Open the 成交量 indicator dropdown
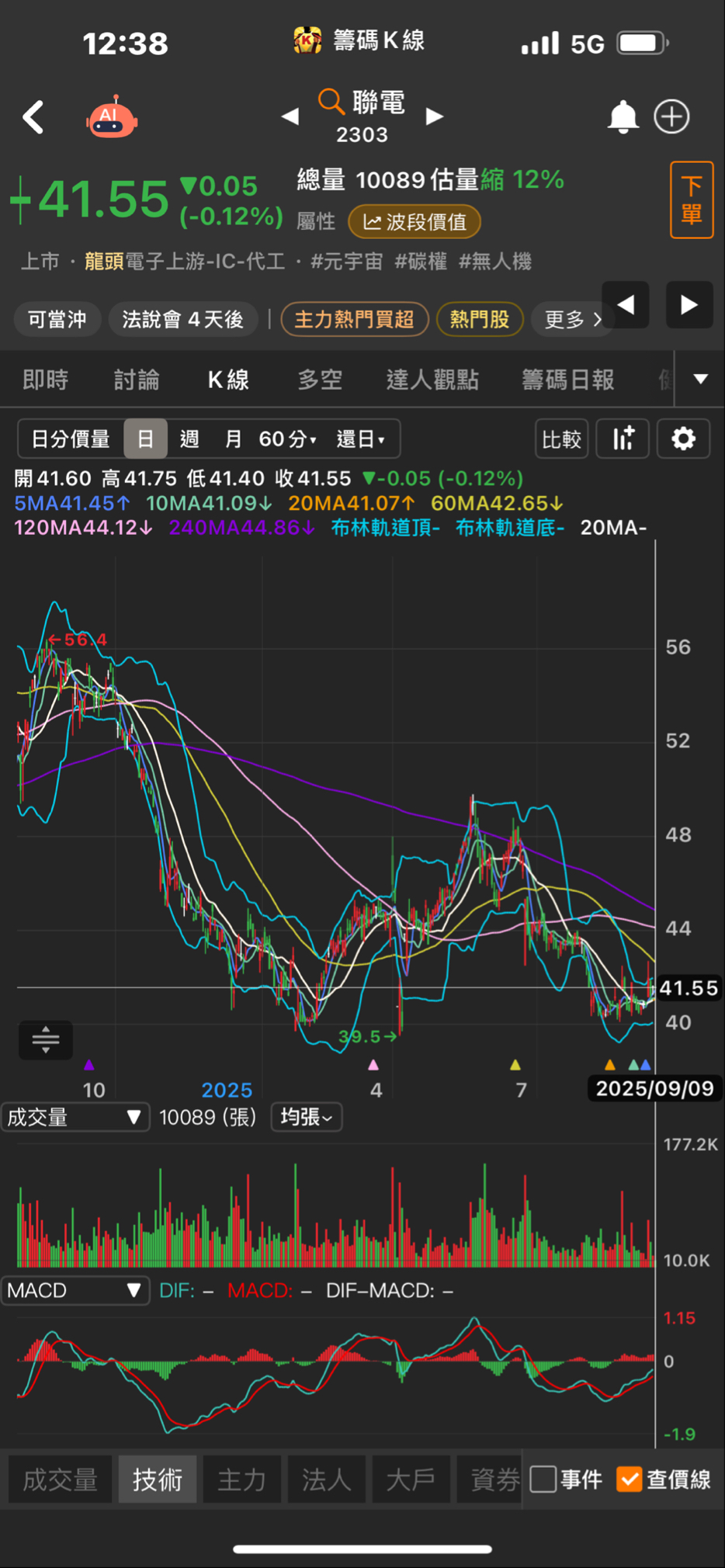This screenshot has width=725, height=1568. [75, 1117]
